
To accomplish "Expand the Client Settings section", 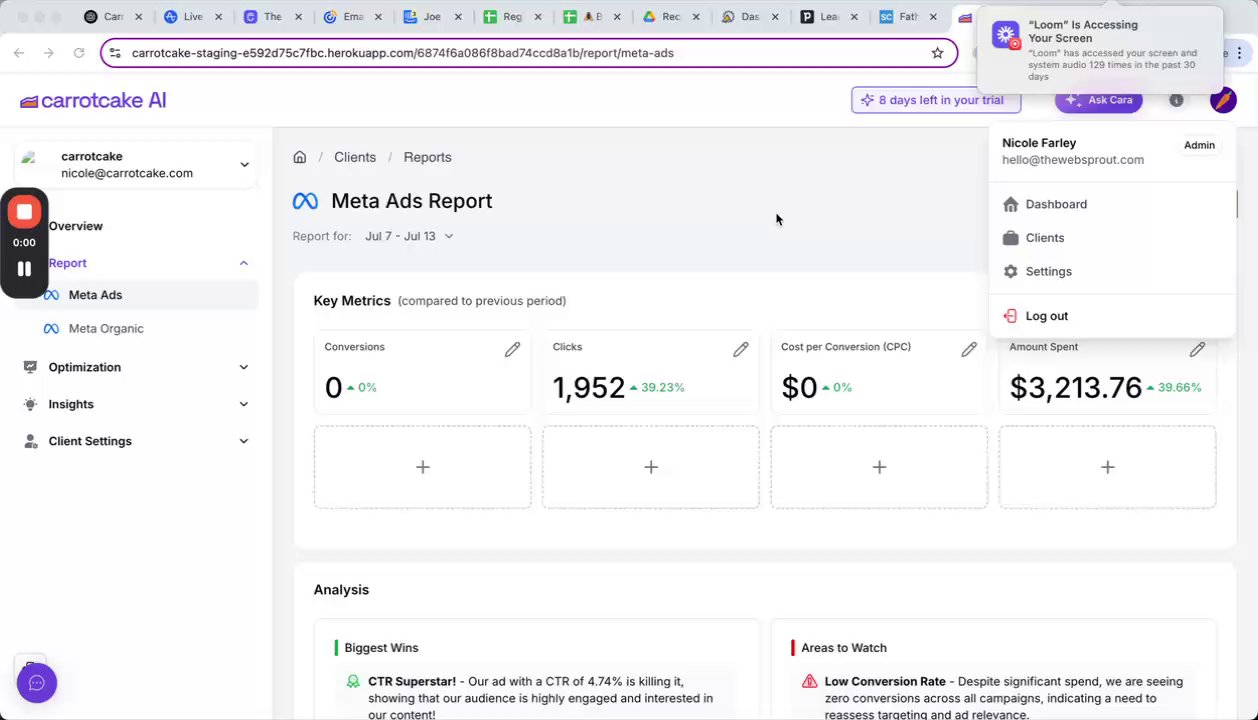I will 243,441.
